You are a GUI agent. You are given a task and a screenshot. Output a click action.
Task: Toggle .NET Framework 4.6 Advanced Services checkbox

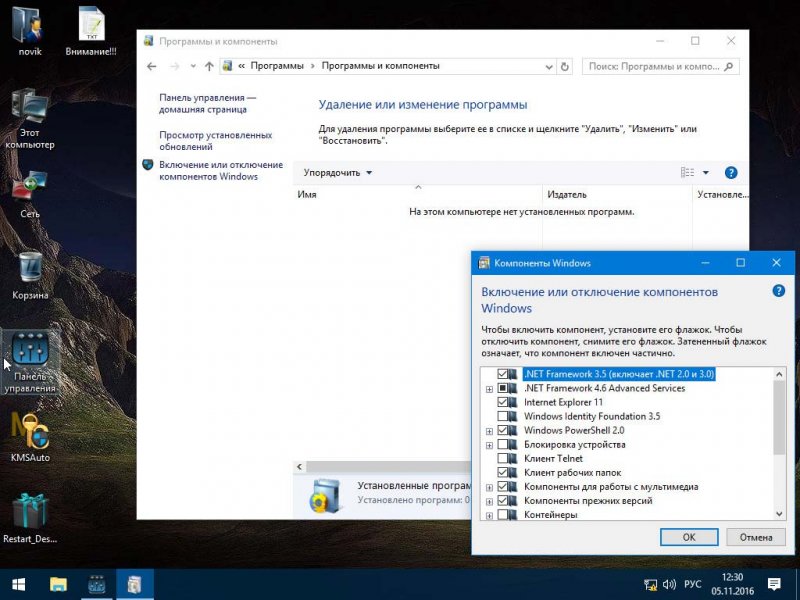pos(503,388)
